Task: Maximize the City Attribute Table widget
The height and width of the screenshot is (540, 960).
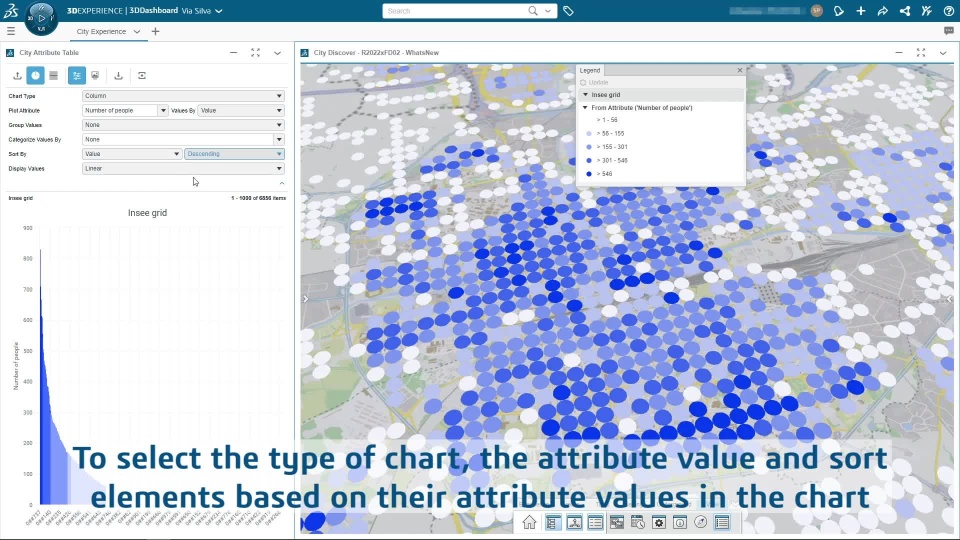Action: tap(255, 53)
